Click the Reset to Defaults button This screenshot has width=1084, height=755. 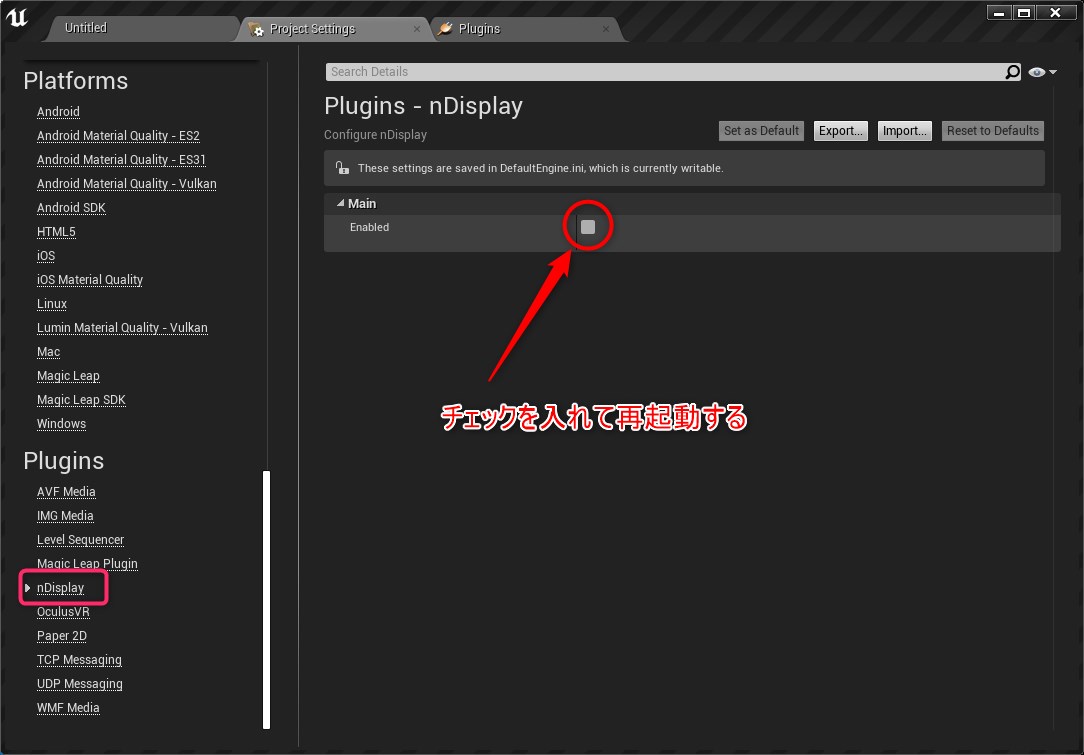click(x=993, y=131)
